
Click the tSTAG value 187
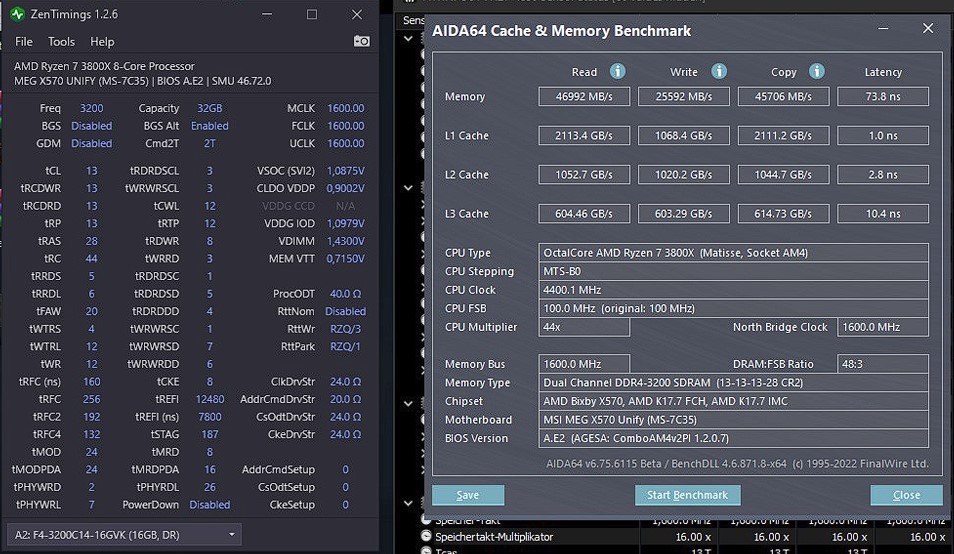click(x=209, y=435)
